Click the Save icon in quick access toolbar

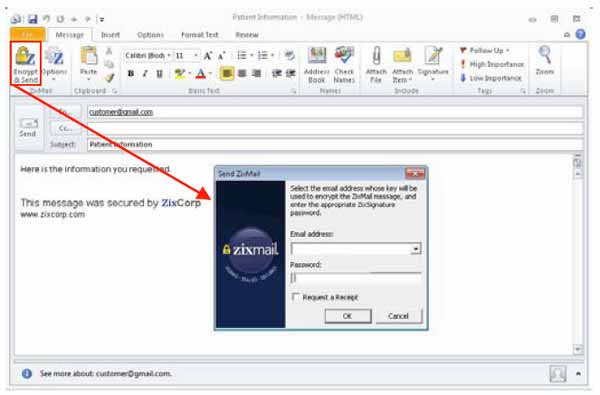click(33, 19)
